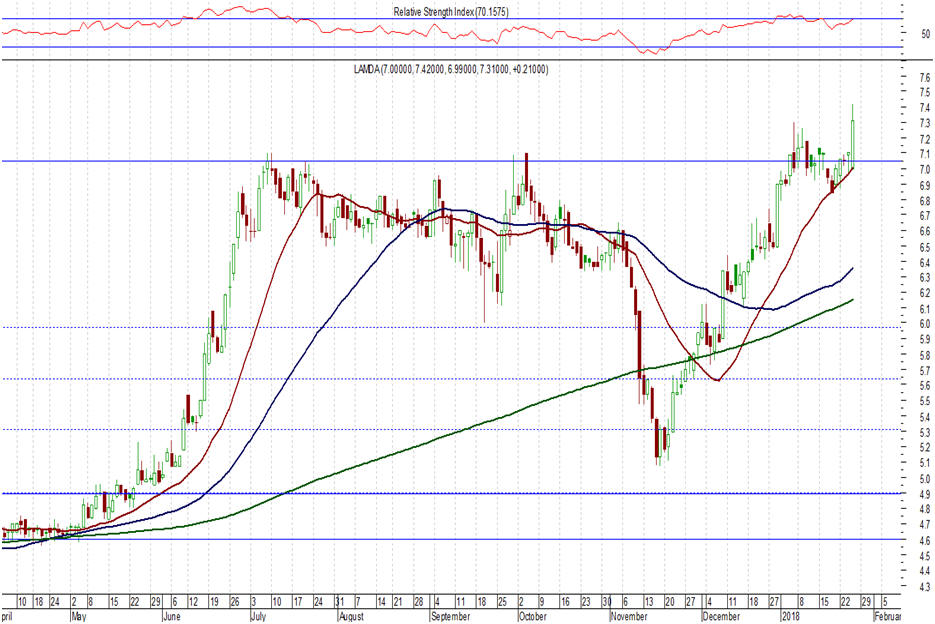
Task: Click the 6.3 price axis label
Action: [924, 277]
